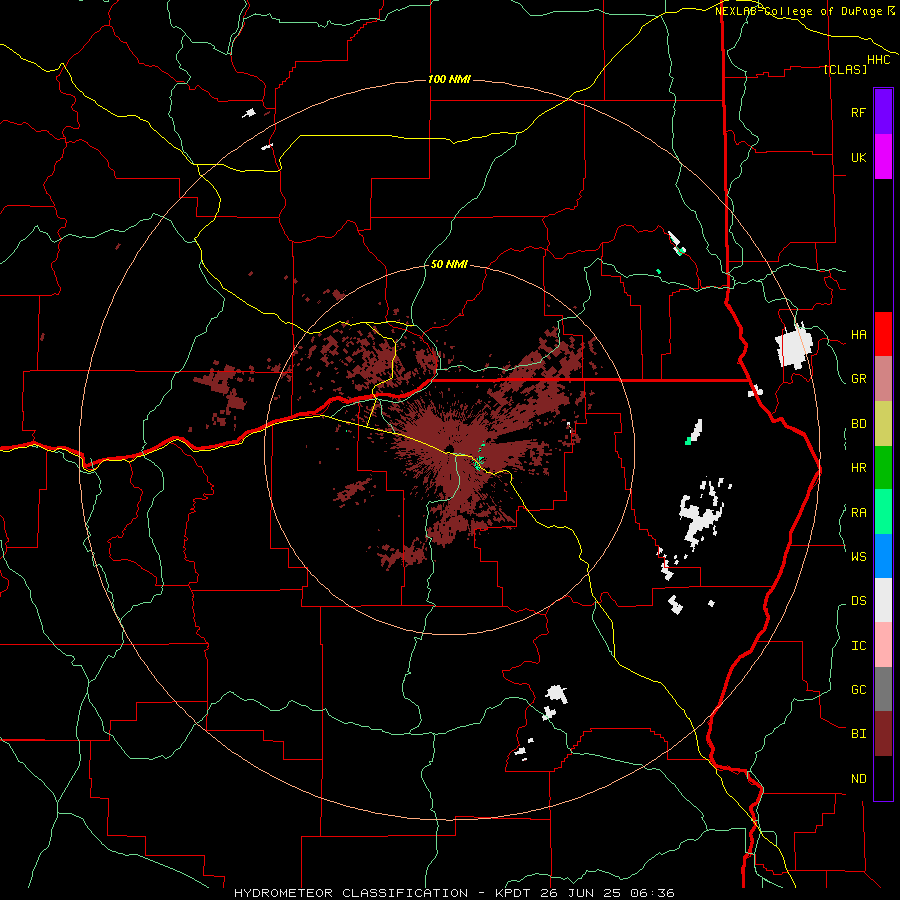Click the "GC" legend label

pos(858,690)
